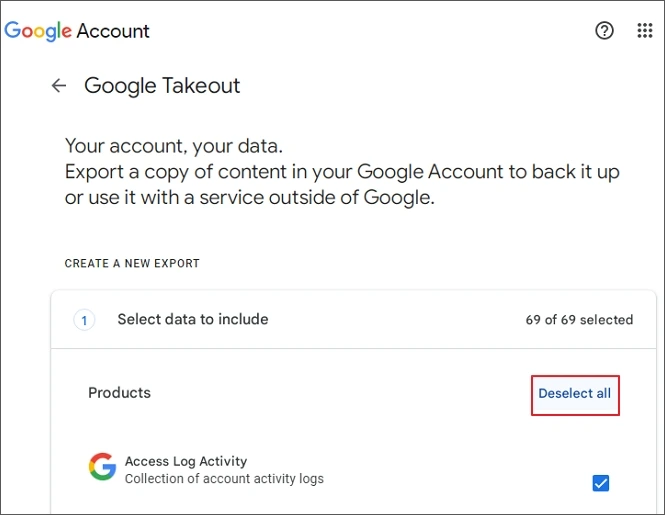Viewport: 665px width, 515px height.
Task: Click the '69 of 69 selected' counter
Action: (579, 320)
